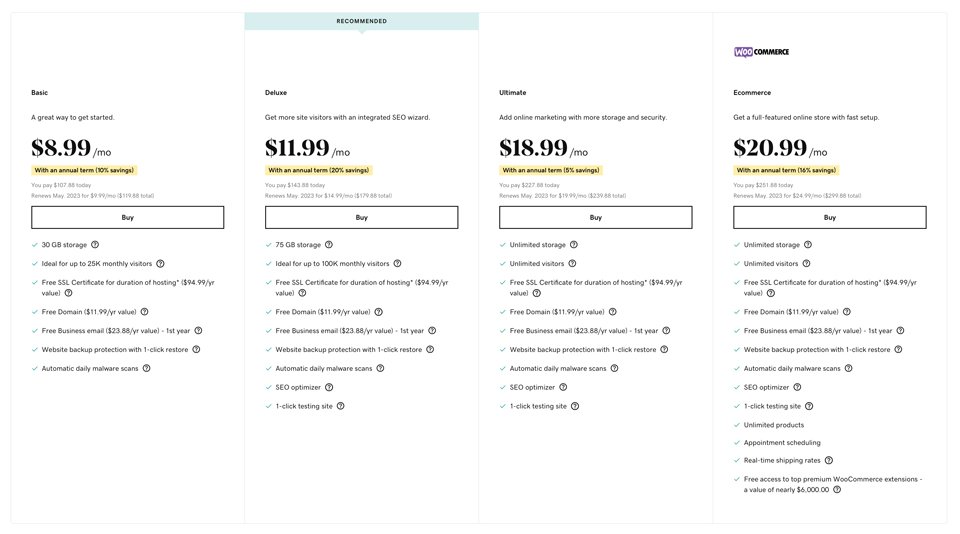Image resolution: width=960 pixels, height=534 pixels.
Task: Show info on WooCommerce extensions value
Action: click(x=837, y=489)
